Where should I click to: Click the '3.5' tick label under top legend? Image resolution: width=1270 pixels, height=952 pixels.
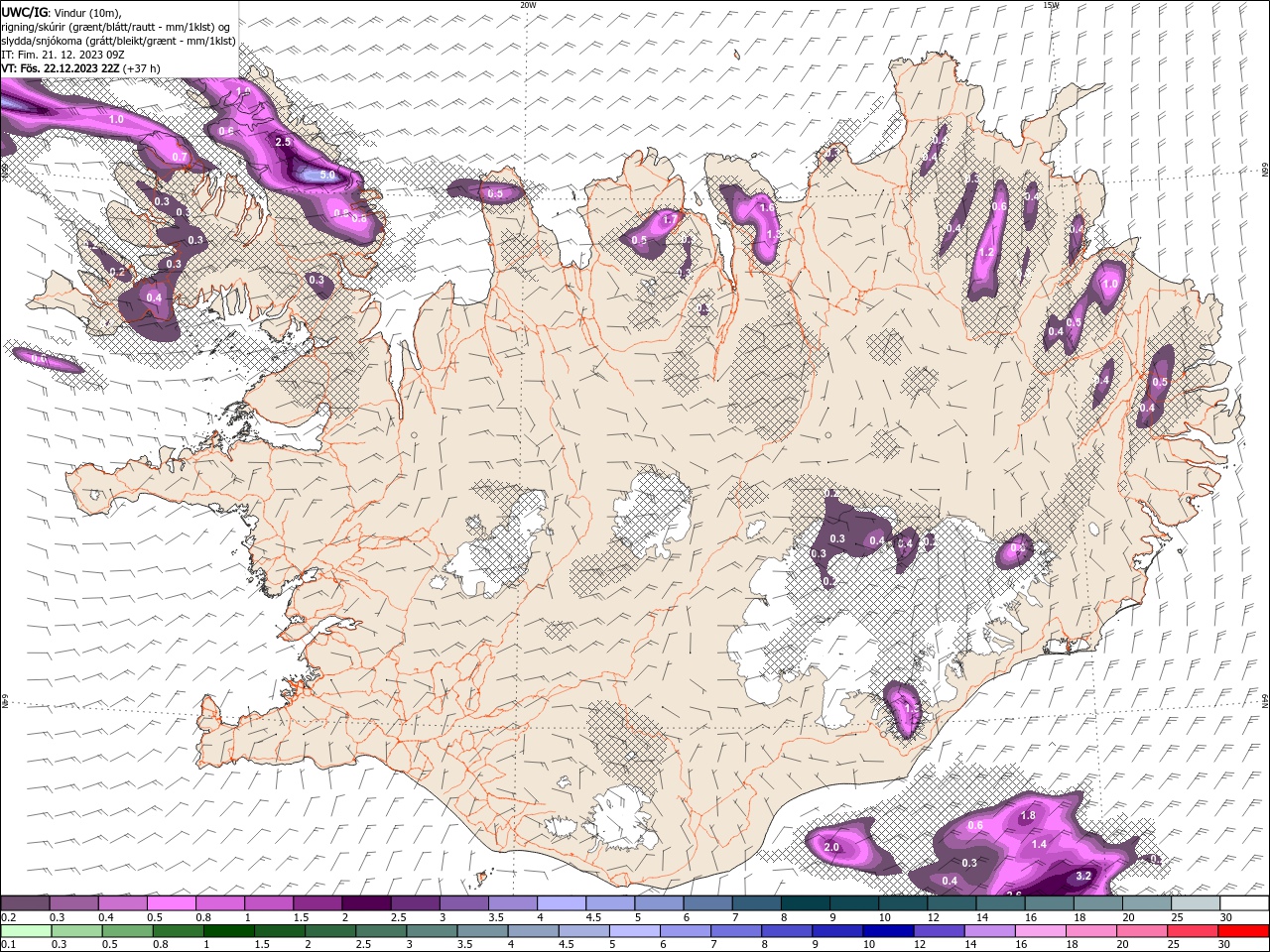pyautogui.click(x=496, y=917)
